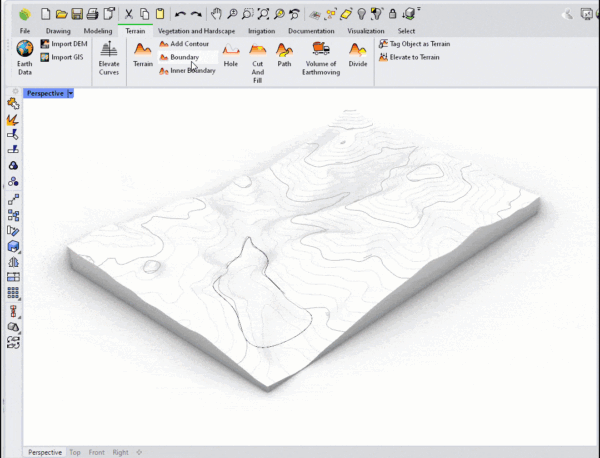The image size is (600, 458).
Task: Click Tag Object as Terrain
Action: tap(414, 44)
